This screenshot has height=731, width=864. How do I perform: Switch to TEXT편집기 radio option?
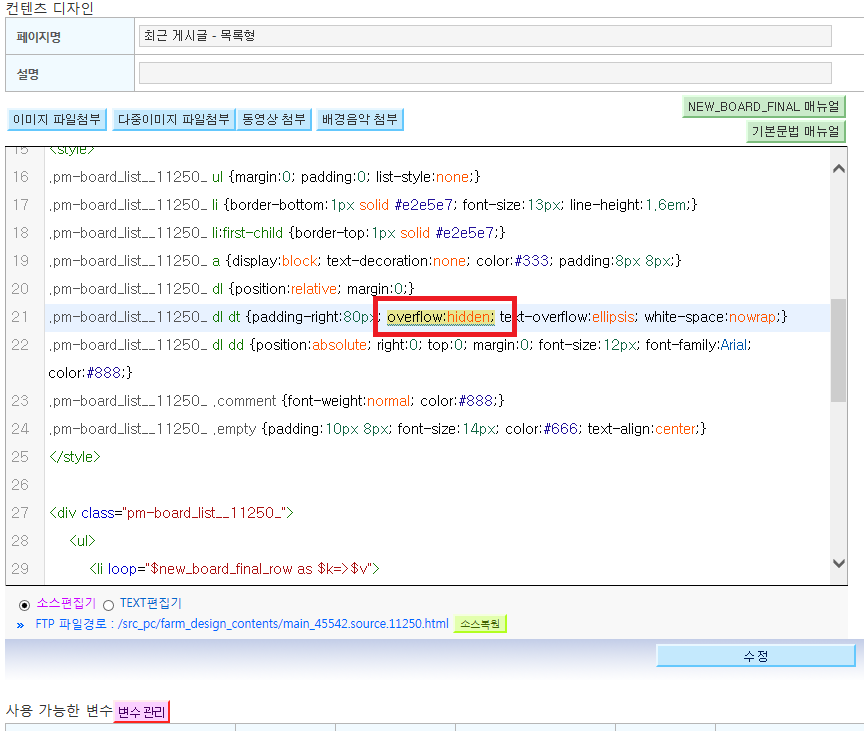(x=109, y=605)
